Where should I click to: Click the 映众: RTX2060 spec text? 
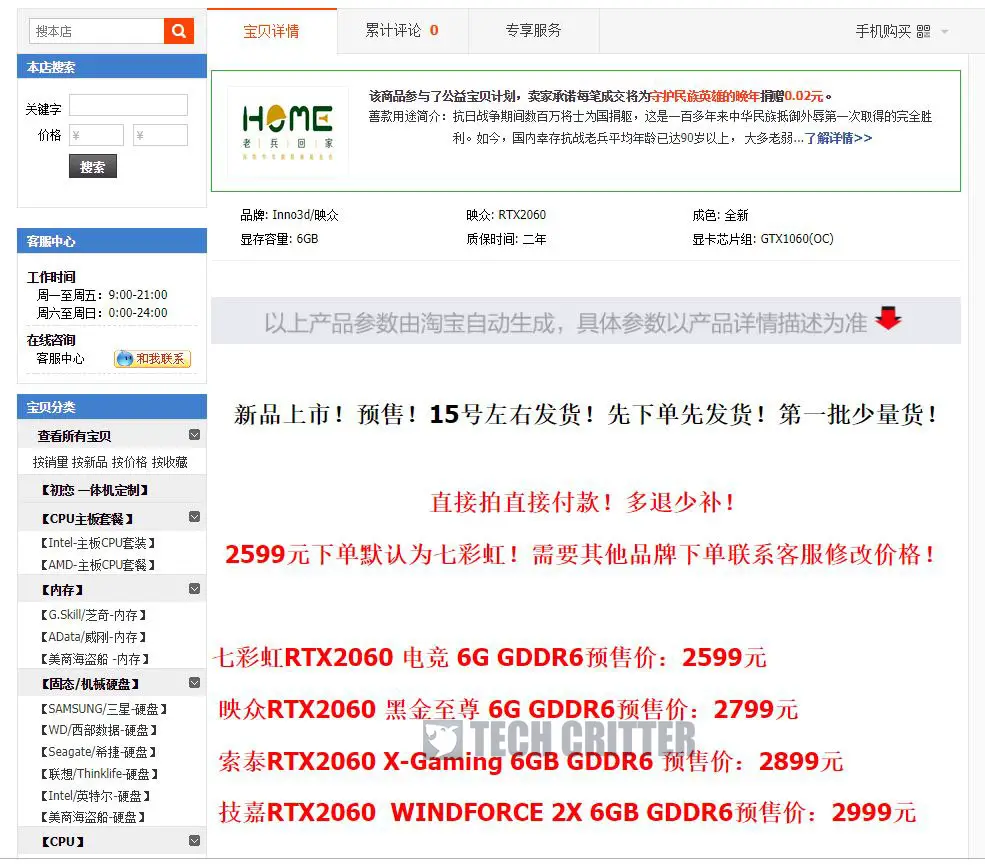(506, 215)
